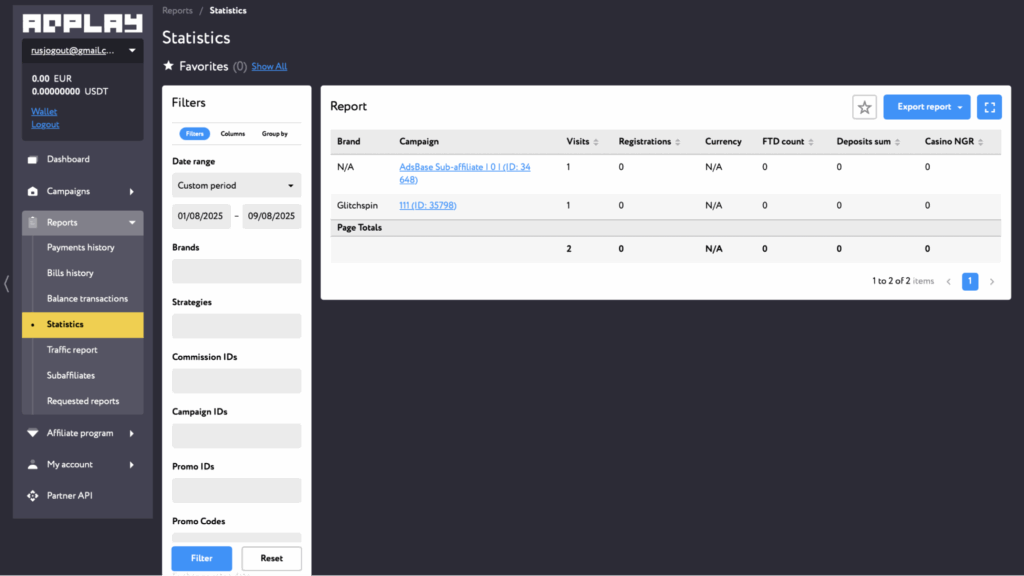Open the Export report dropdown

(926, 107)
